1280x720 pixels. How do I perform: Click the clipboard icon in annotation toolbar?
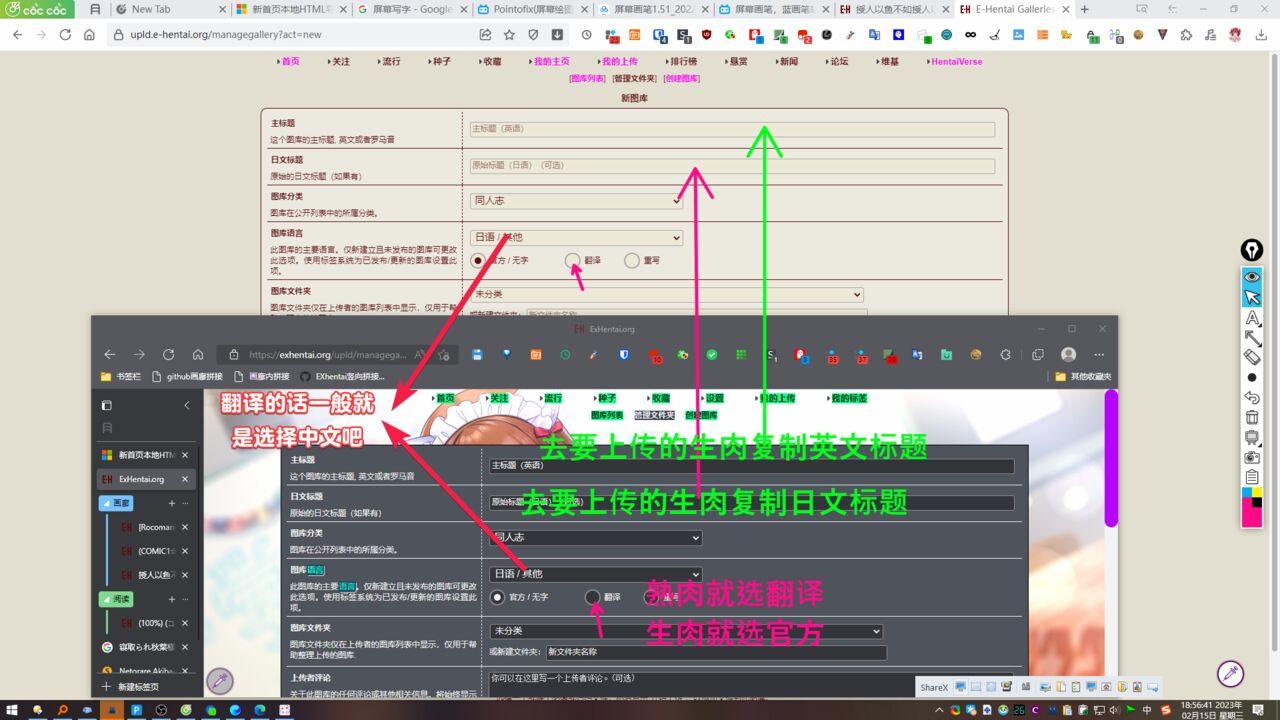coord(1252,477)
